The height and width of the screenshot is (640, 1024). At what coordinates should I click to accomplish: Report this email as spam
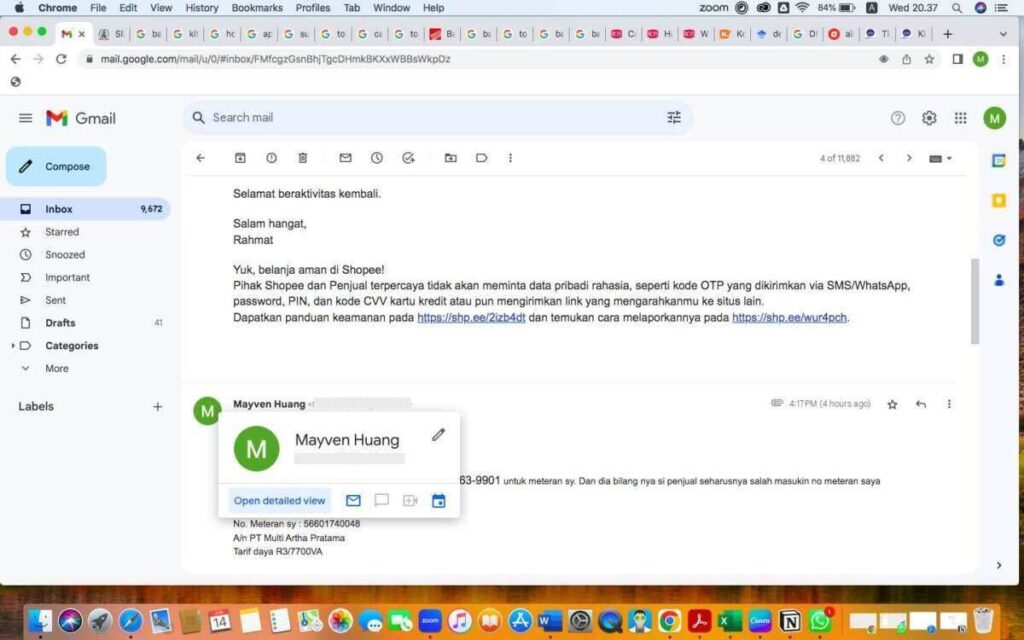click(x=271, y=158)
